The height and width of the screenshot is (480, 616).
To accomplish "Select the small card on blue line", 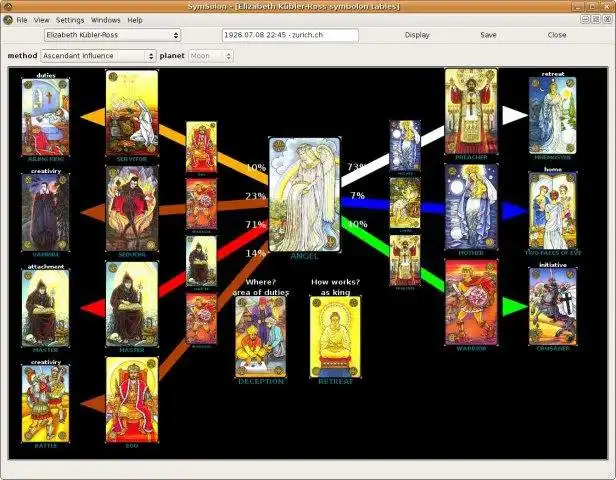I will tap(405, 203).
